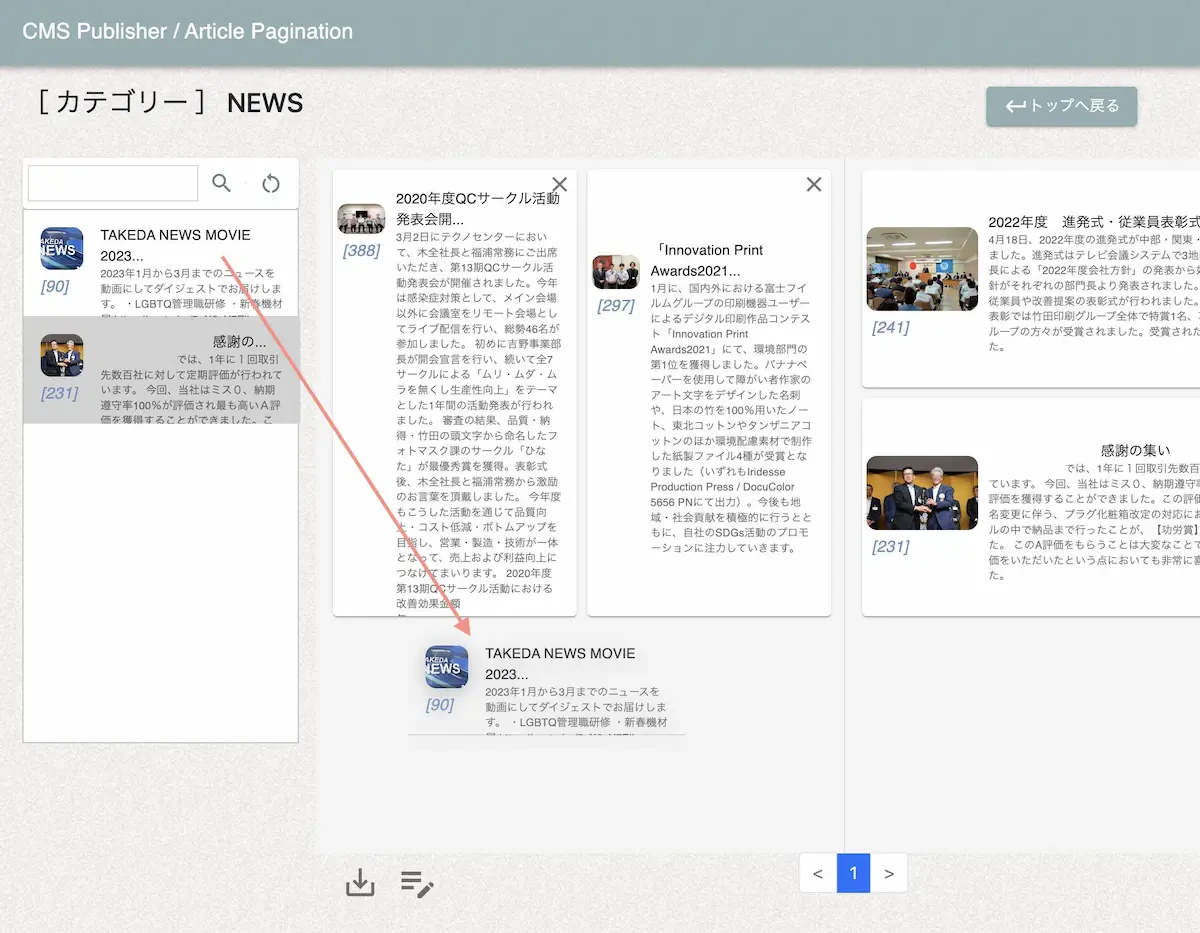Click the next page arrow

tap(889, 873)
